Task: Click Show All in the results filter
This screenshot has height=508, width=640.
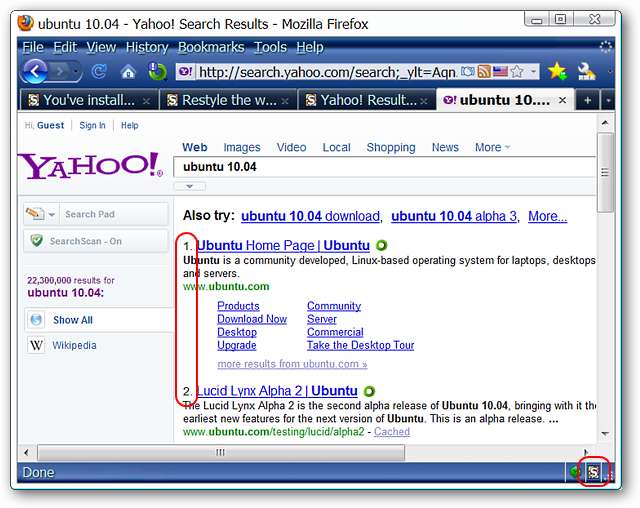Action: [x=73, y=320]
